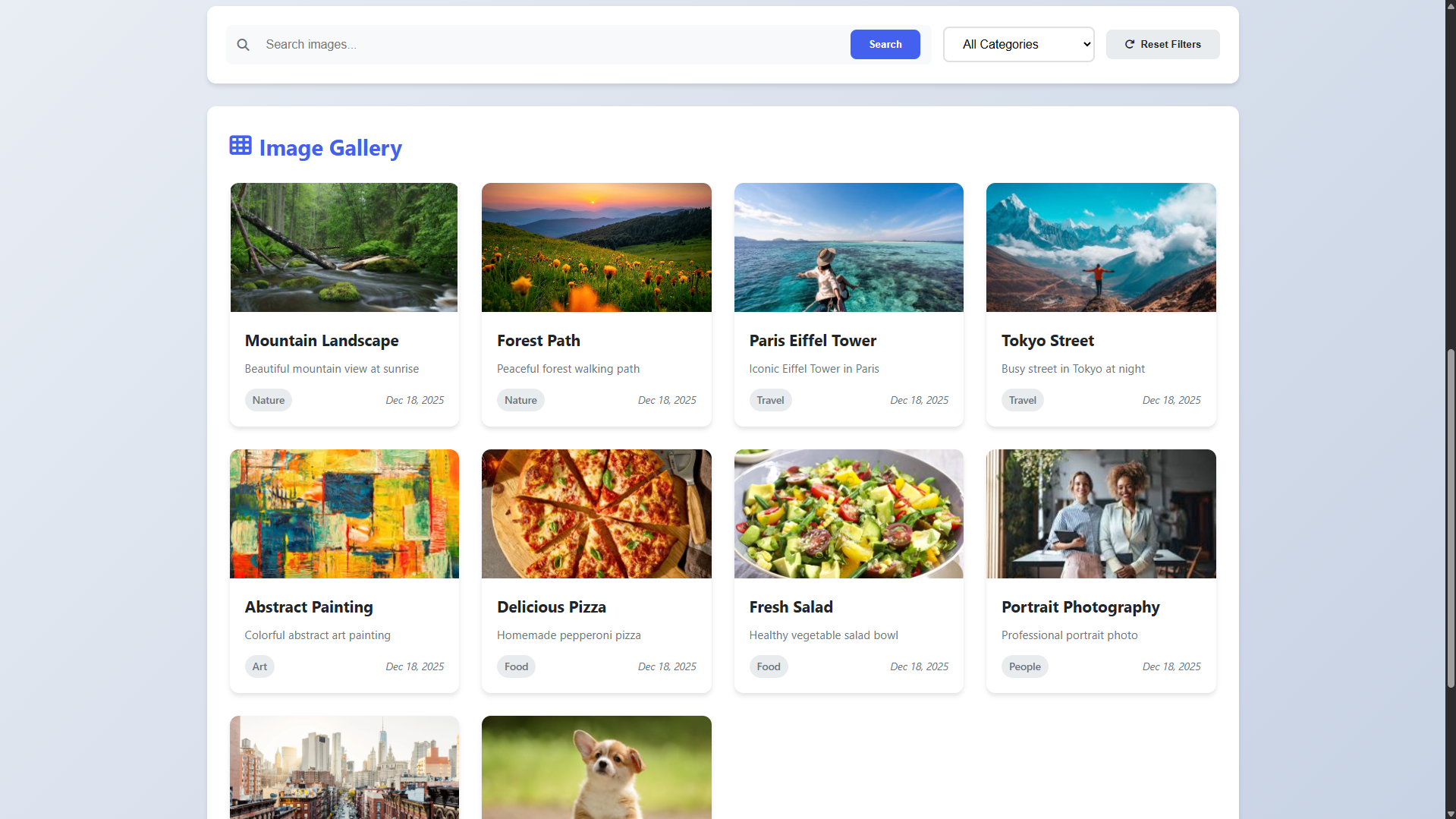Open the All Categories dropdown
Screen dimensions: 1456x819
click(1018, 45)
